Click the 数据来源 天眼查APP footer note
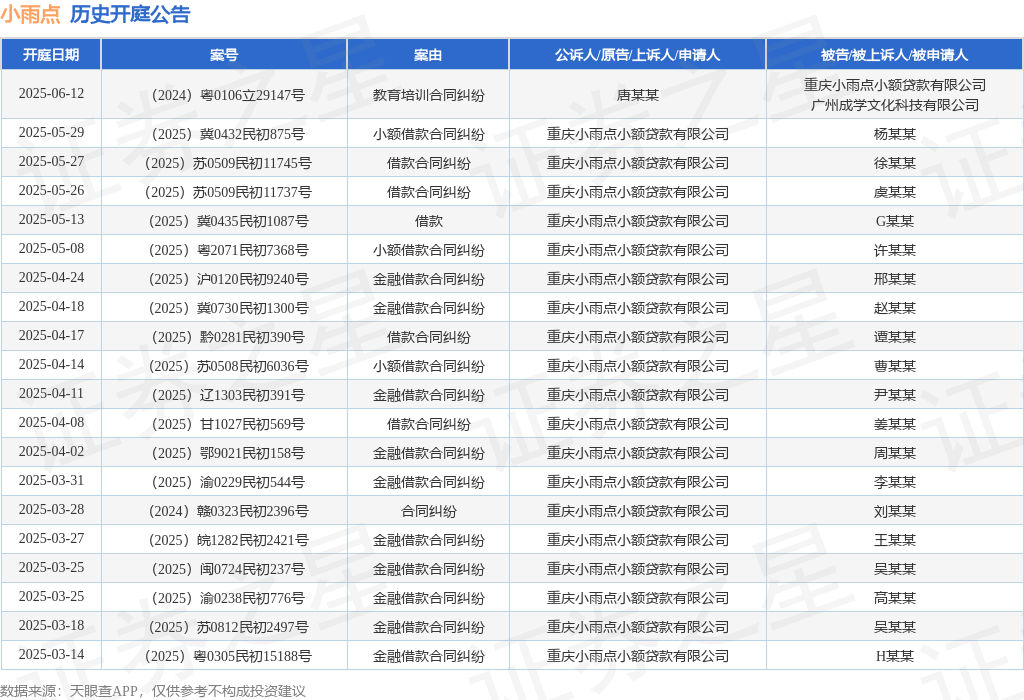The width and height of the screenshot is (1024, 700). [153, 691]
